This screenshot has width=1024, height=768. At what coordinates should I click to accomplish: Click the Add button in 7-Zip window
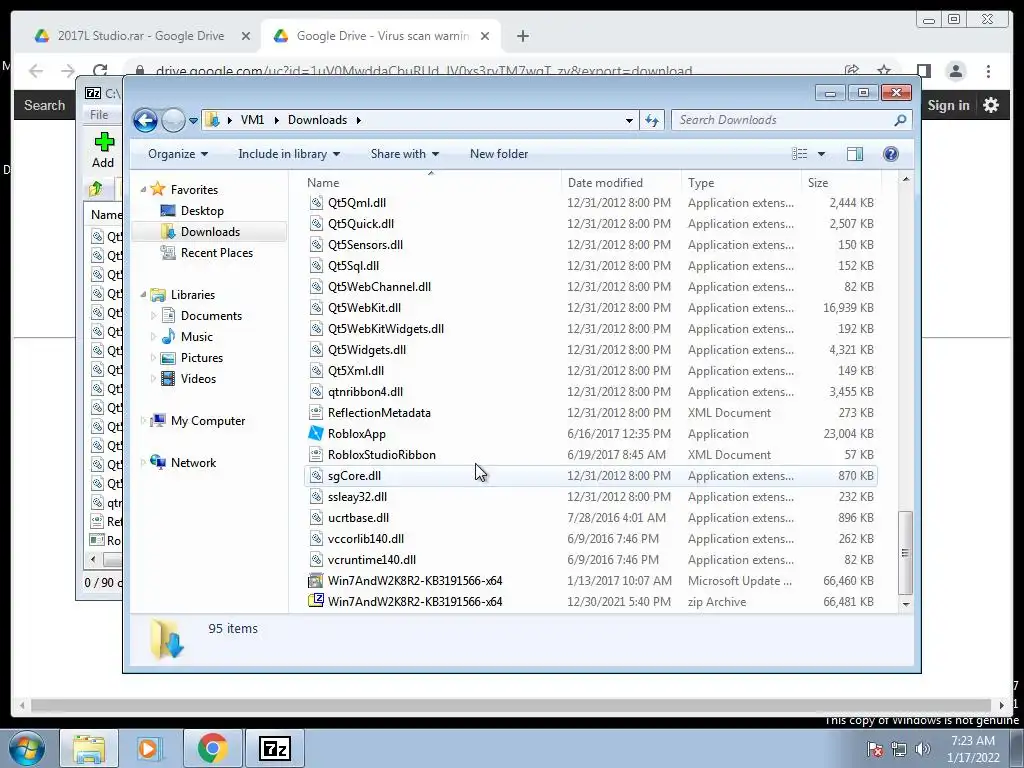(x=103, y=150)
